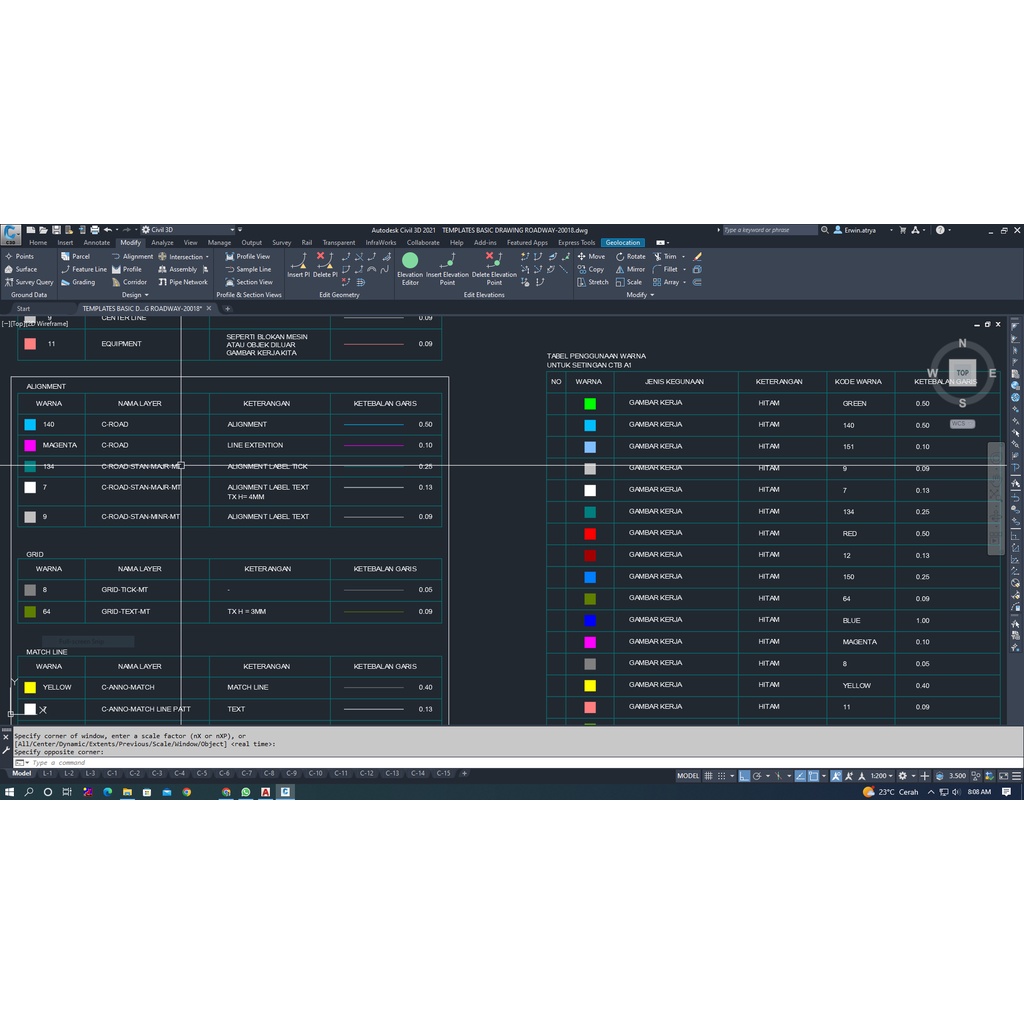Image resolution: width=1024 pixels, height=1024 pixels.
Task: Click the Sample Line tool
Action: click(x=248, y=269)
